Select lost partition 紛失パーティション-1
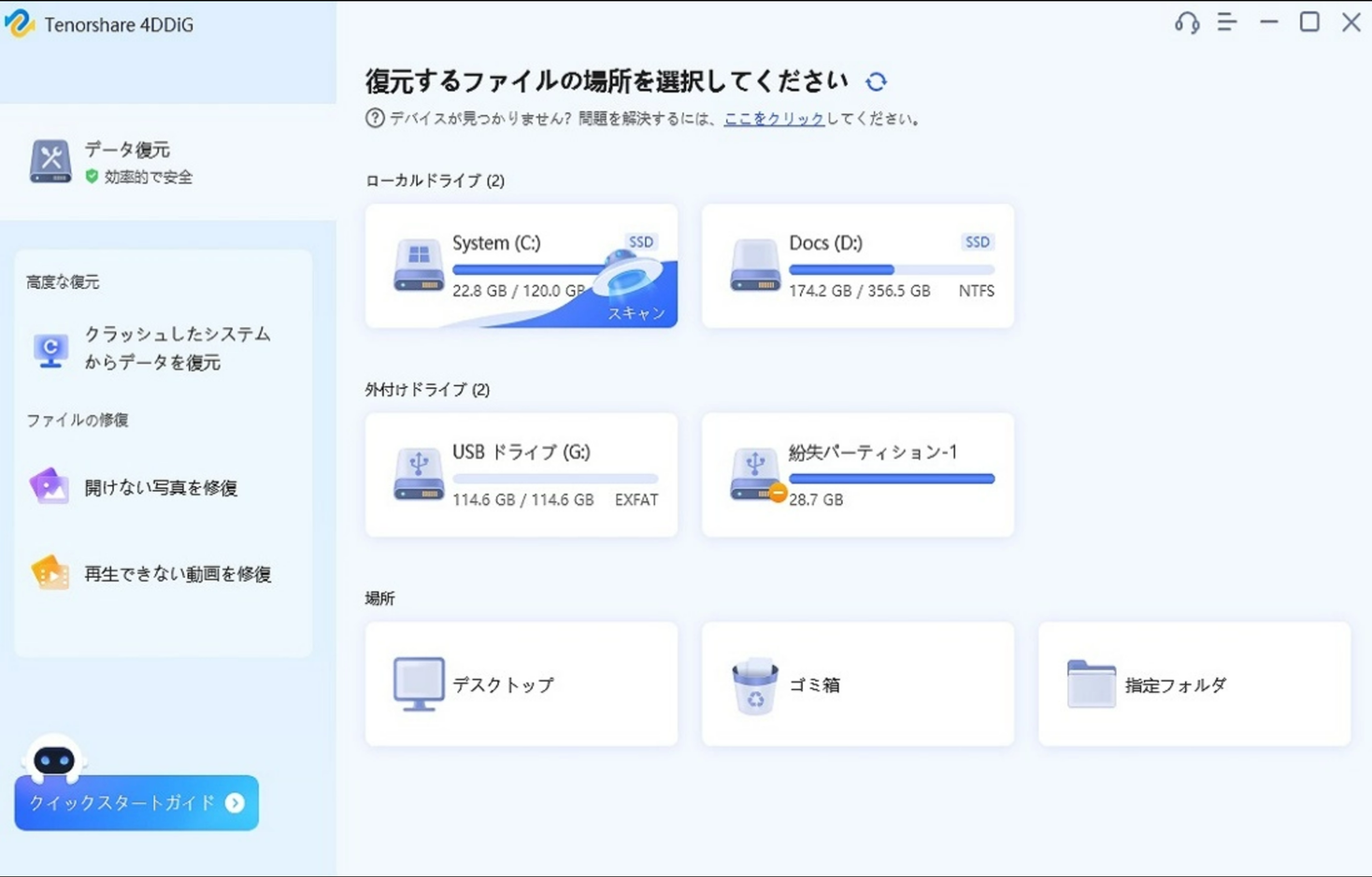The image size is (1372, 877). point(856,474)
